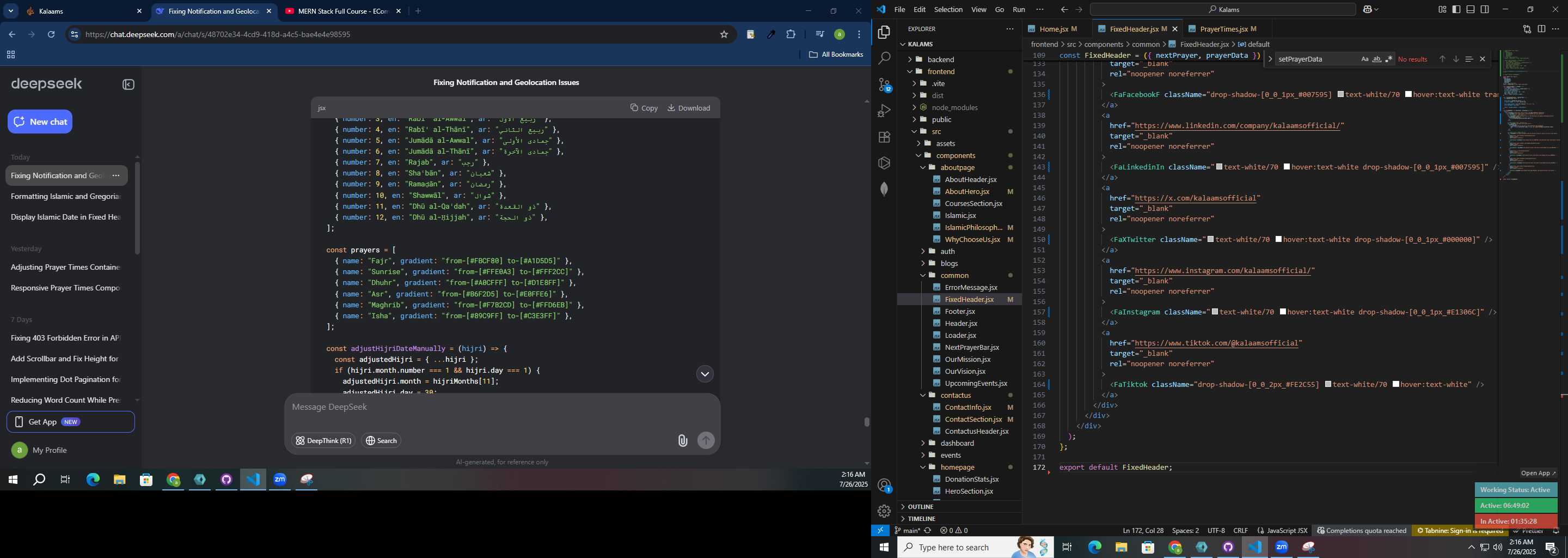Open the Extensions view in activity bar

coord(884,137)
